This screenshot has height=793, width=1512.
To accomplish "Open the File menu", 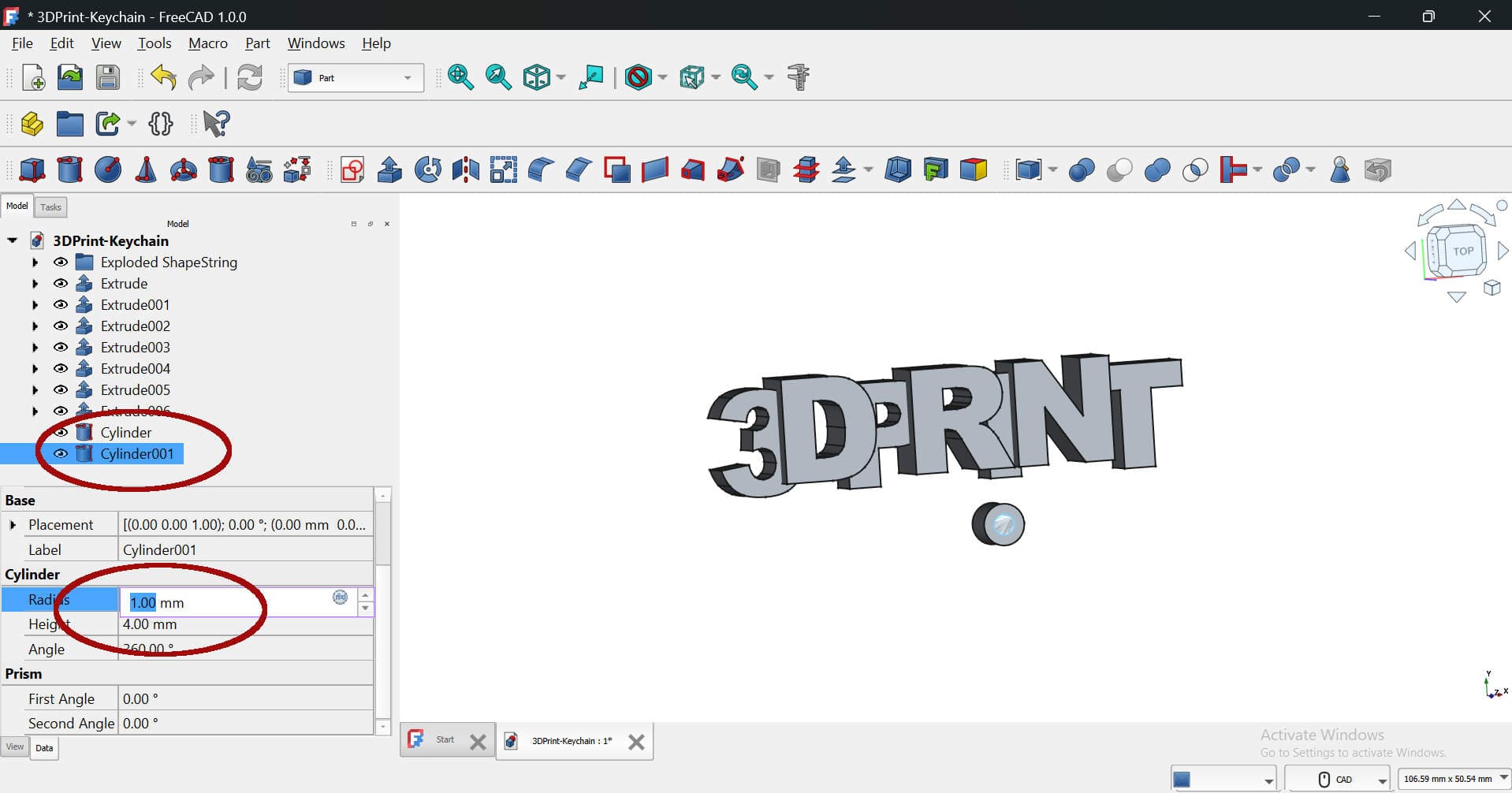I will tap(22, 43).
